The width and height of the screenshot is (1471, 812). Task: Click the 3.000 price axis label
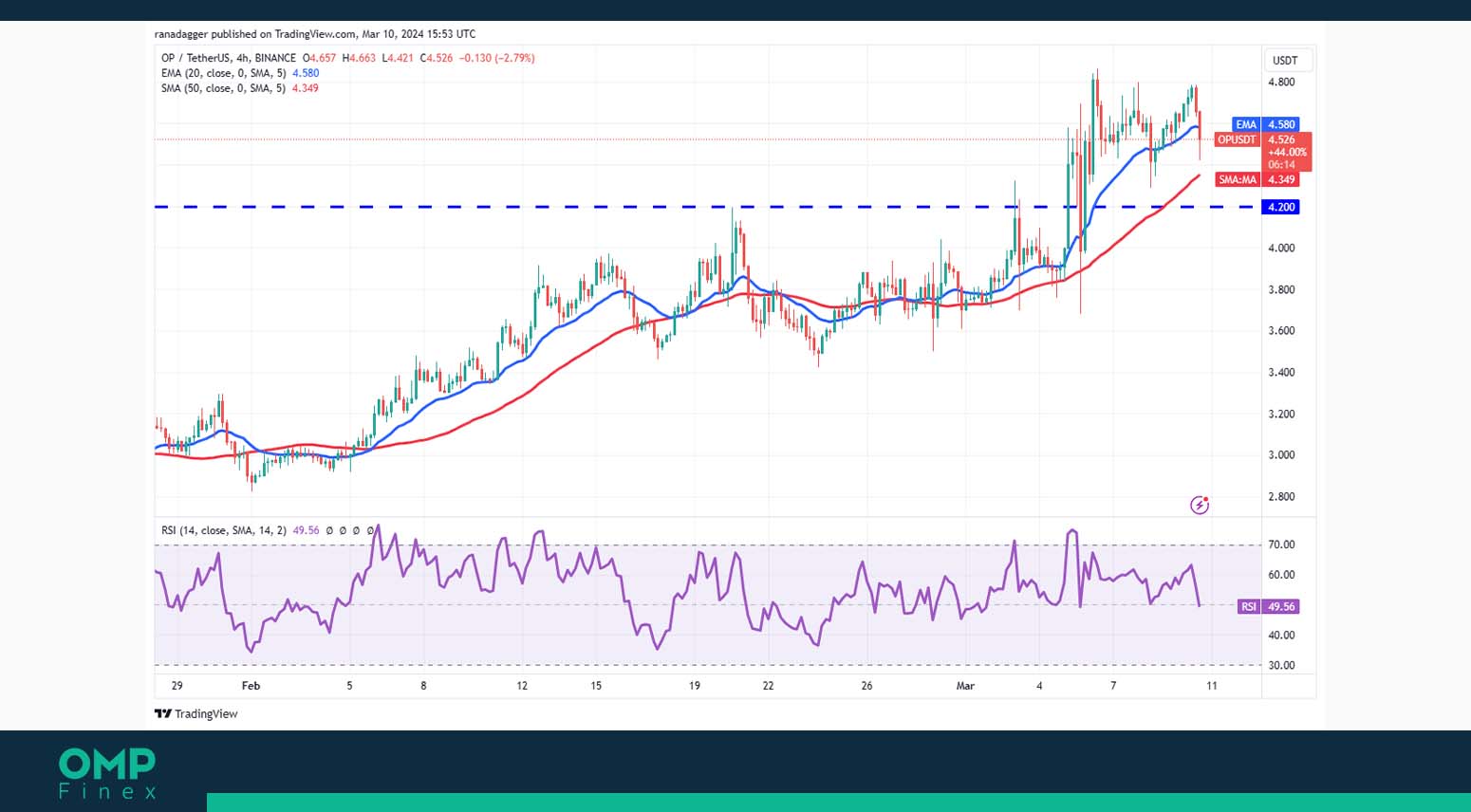[1281, 455]
